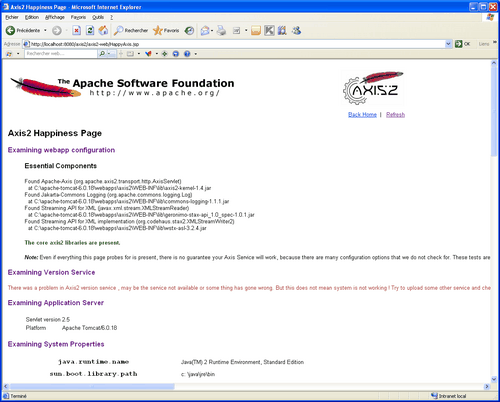Click the Stop loading icon

77,31
